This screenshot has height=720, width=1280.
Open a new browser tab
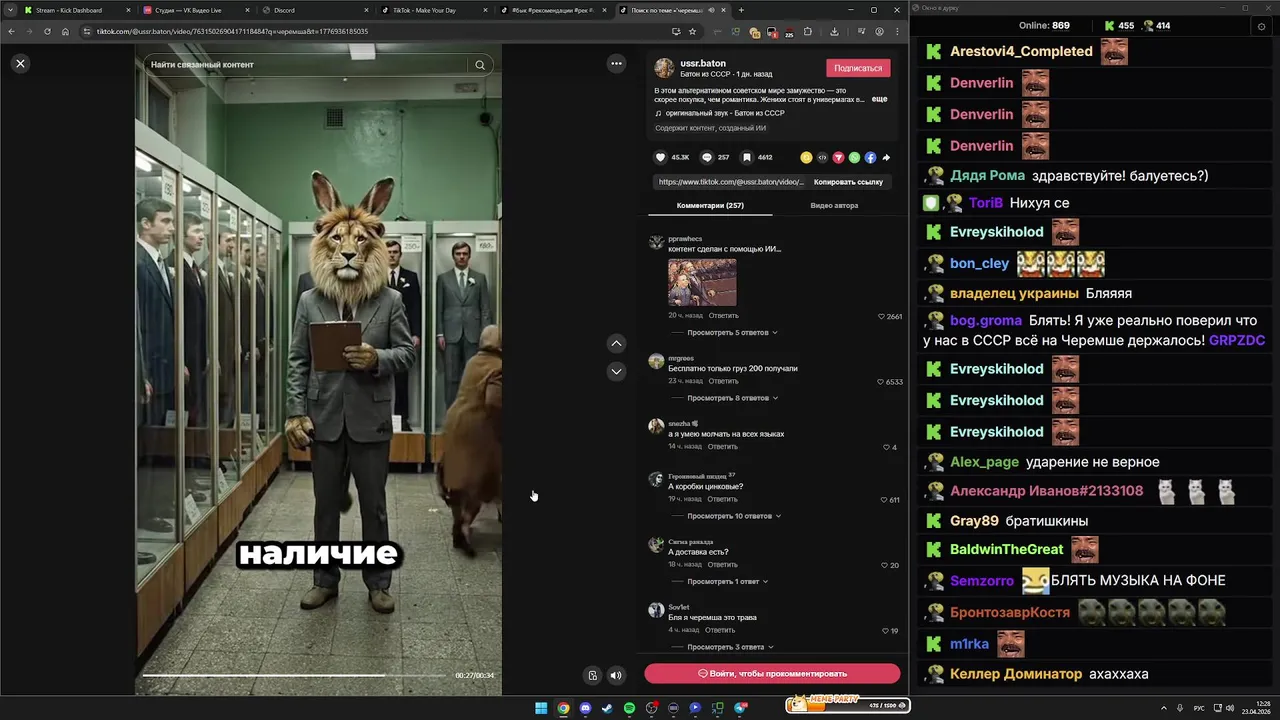(741, 10)
